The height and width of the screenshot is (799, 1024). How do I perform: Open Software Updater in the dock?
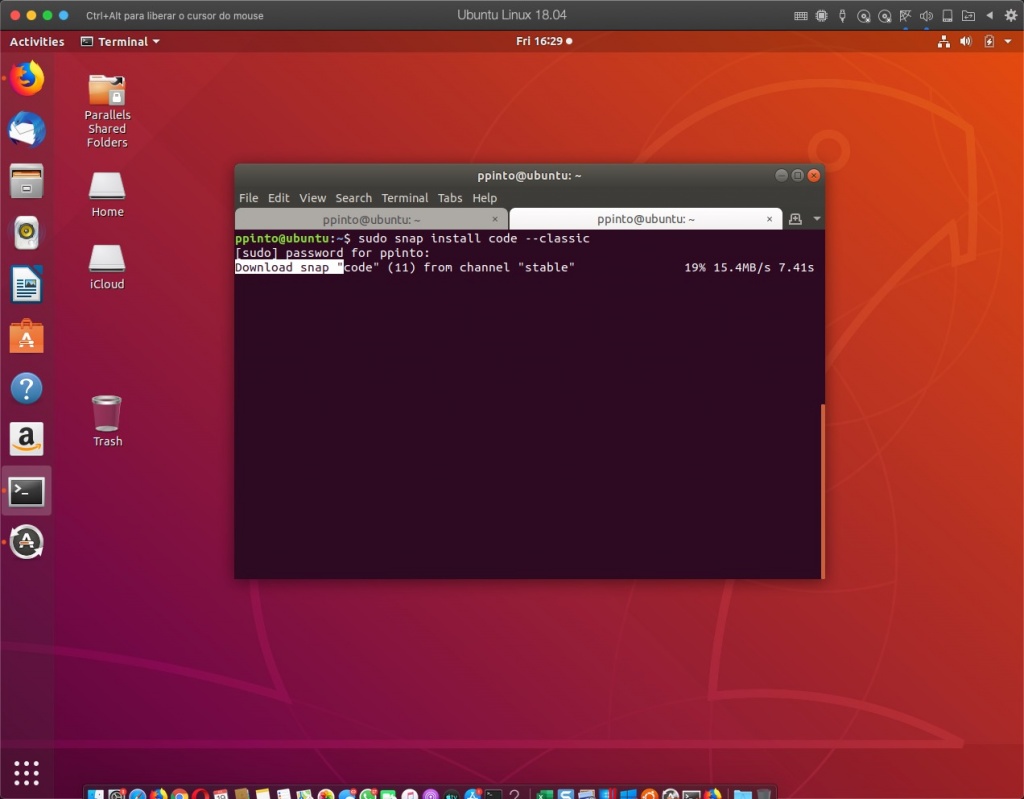point(27,542)
